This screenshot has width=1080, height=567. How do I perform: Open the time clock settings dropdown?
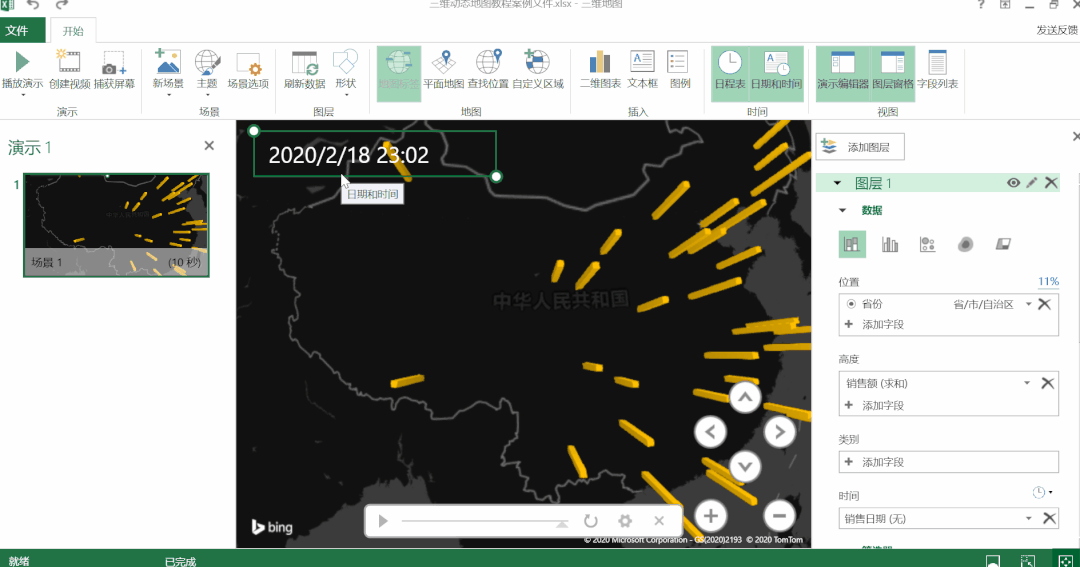tap(1042, 493)
